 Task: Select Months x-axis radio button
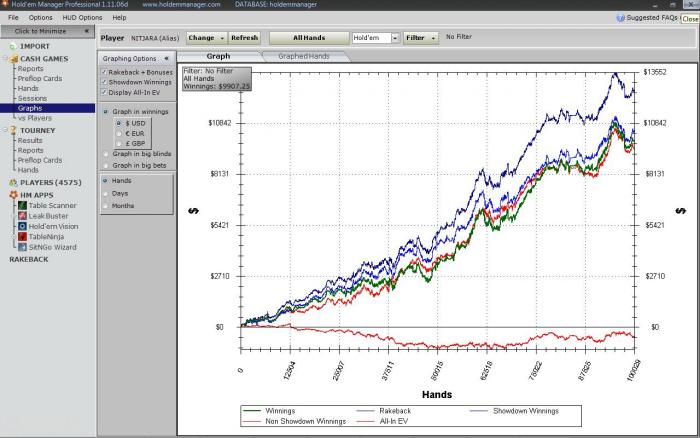[105, 206]
